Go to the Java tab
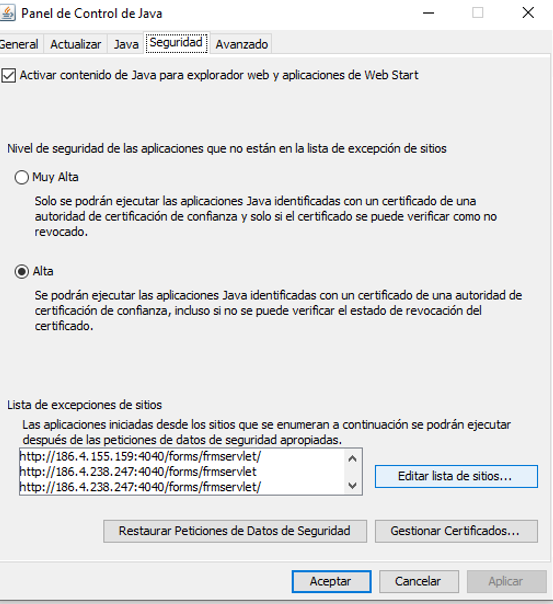 [x=126, y=44]
